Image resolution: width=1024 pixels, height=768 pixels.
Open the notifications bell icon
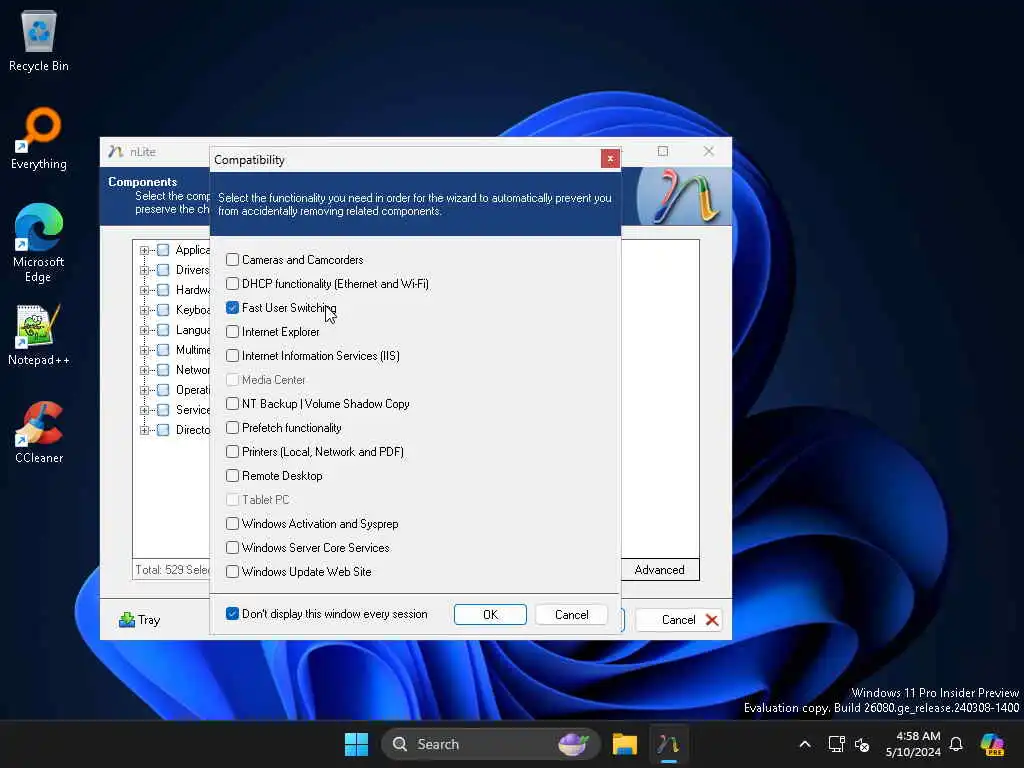point(956,744)
